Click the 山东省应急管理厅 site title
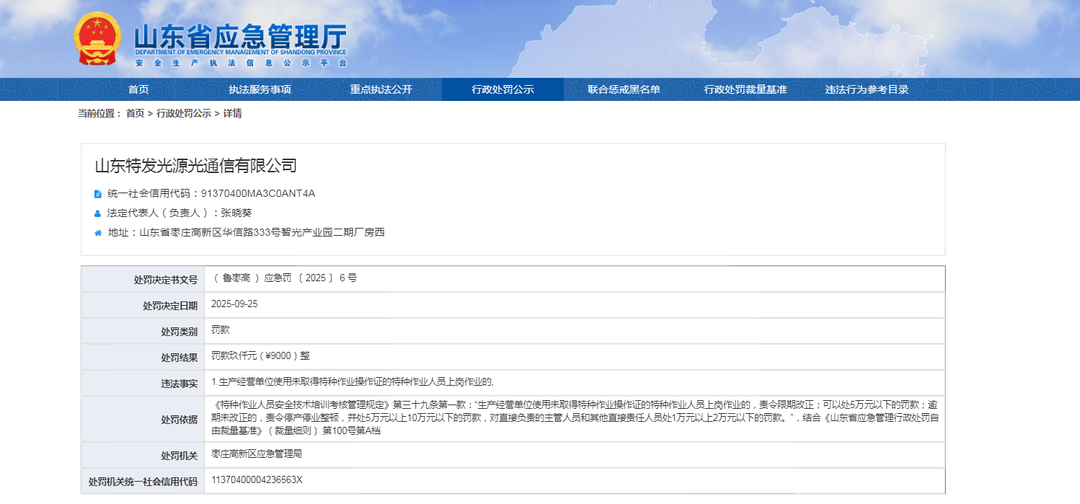1080x504 pixels. coord(240,36)
